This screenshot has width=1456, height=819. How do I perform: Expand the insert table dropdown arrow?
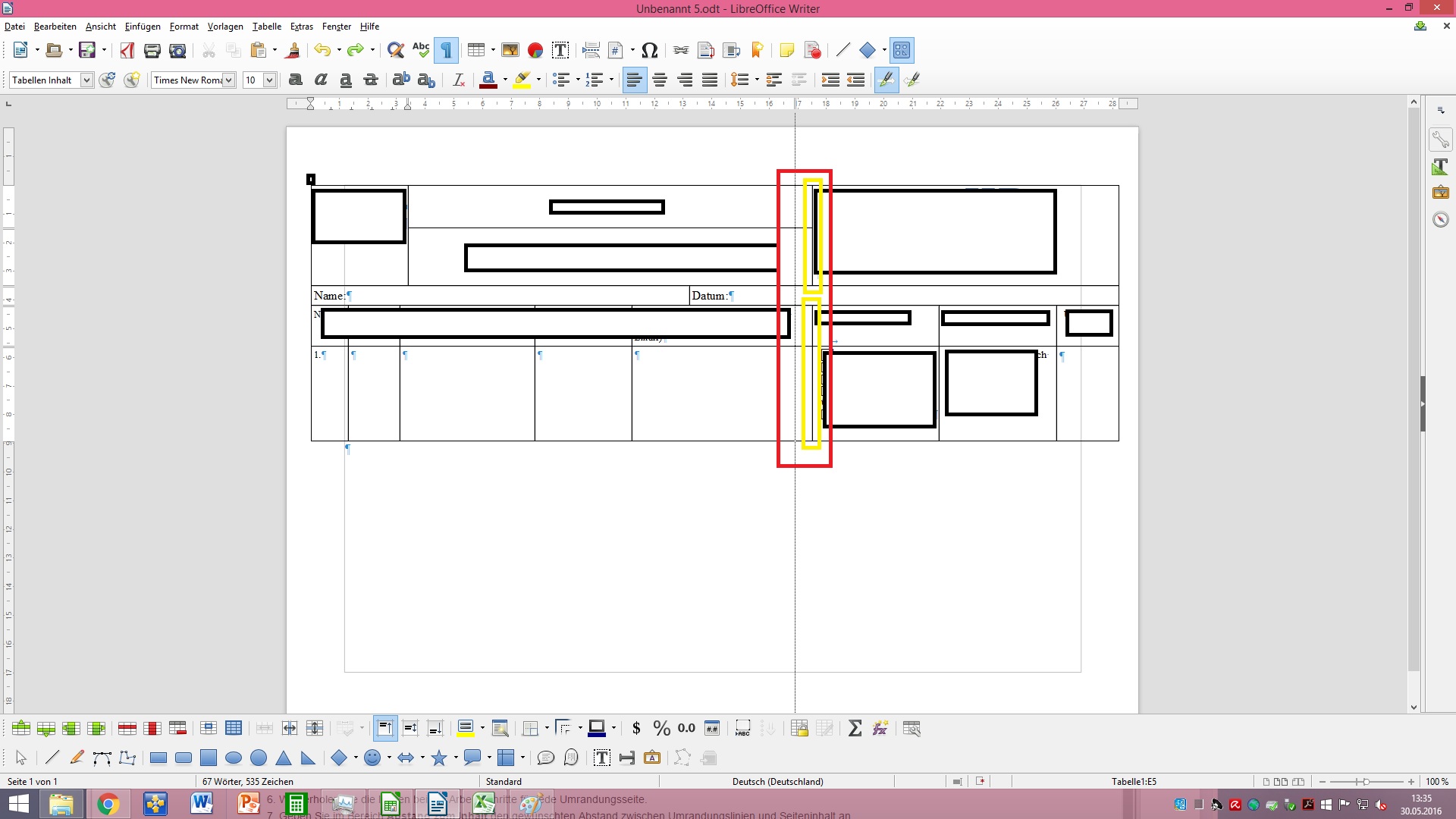pyautogui.click(x=493, y=50)
